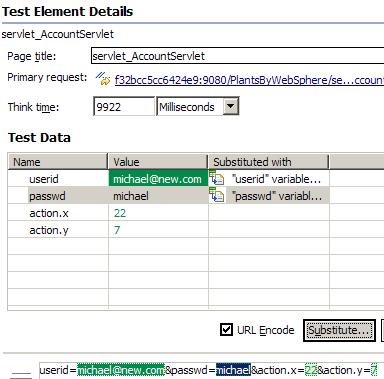Click highlighted michael@new.com in request string
Screen dimensions: 384x379
pyautogui.click(x=121, y=370)
